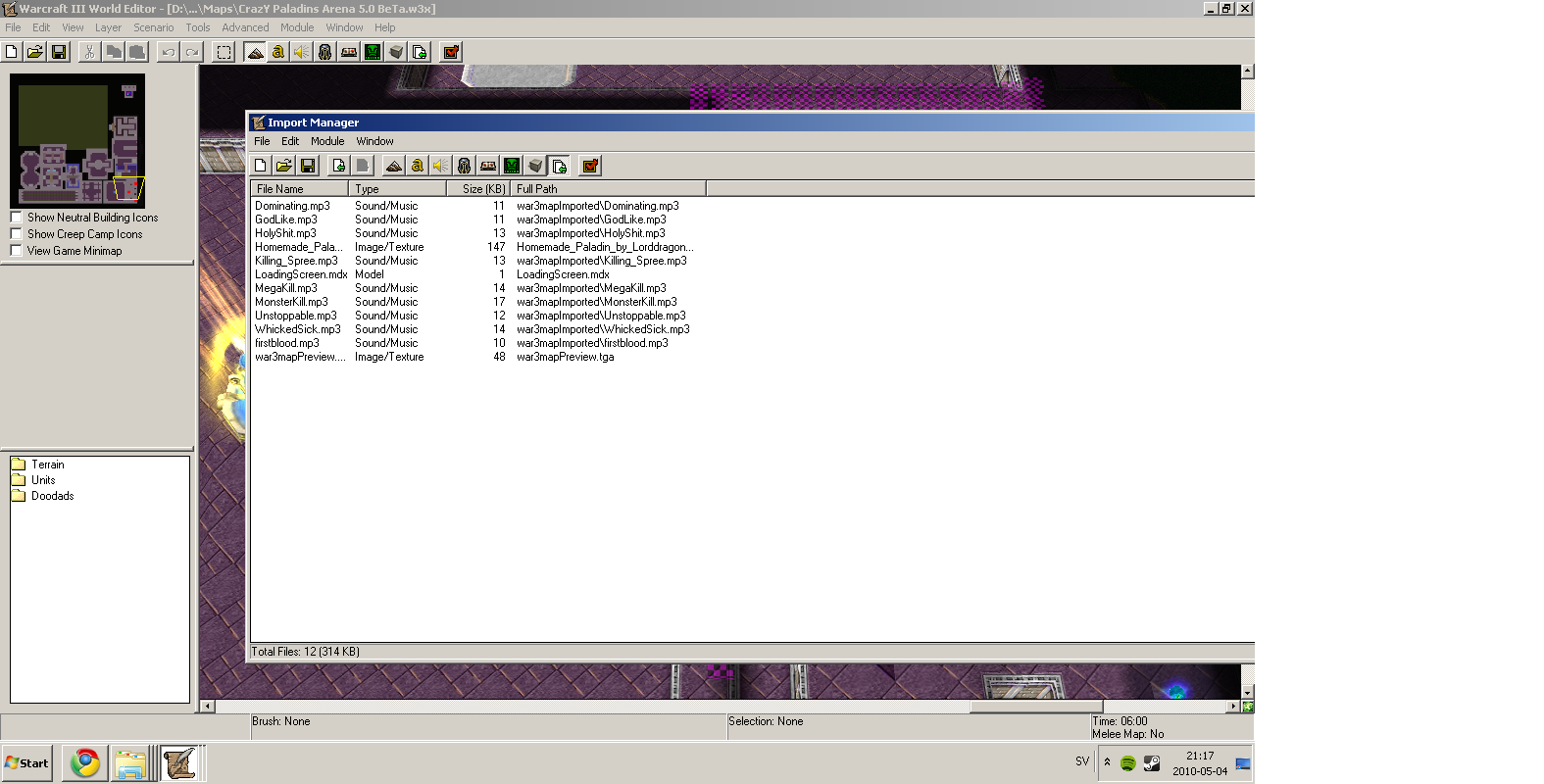Screen dimensions: 1544x784
Task: Click Save icon in Import Manager toolbar
Action: pyautogui.click(x=308, y=166)
